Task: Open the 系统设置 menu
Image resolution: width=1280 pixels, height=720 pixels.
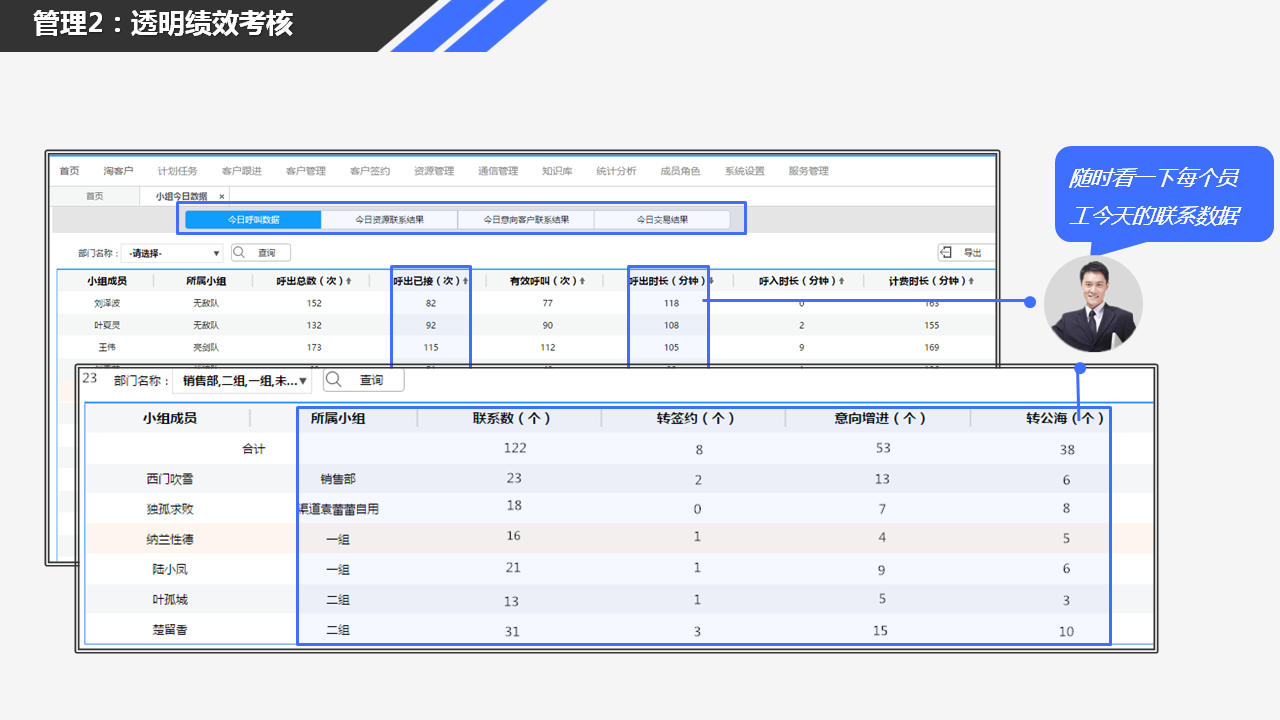Action: (x=745, y=171)
